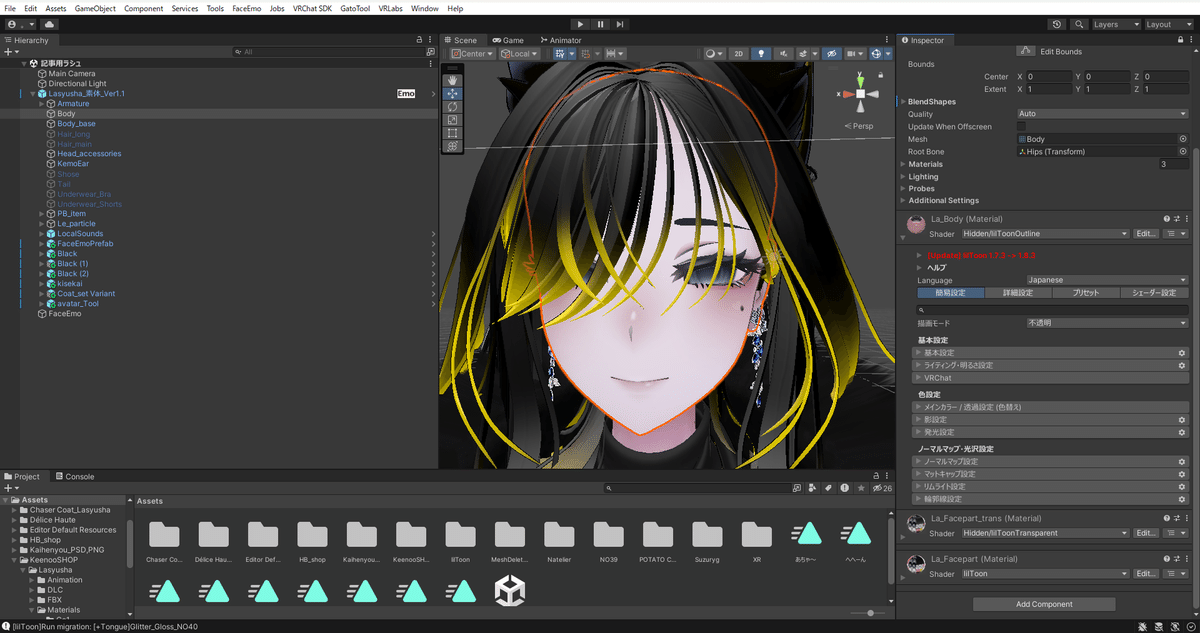This screenshot has height=633, width=1200.
Task: Adjust the Project icon size slider
Action: tap(870, 612)
